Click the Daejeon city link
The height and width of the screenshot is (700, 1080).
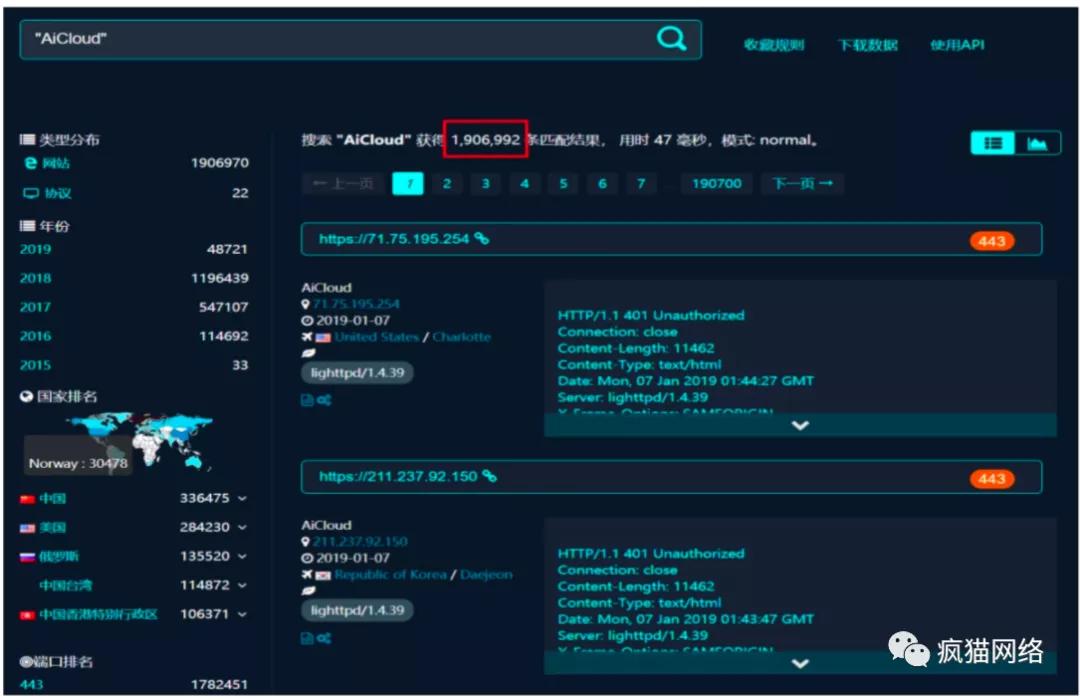(486, 575)
